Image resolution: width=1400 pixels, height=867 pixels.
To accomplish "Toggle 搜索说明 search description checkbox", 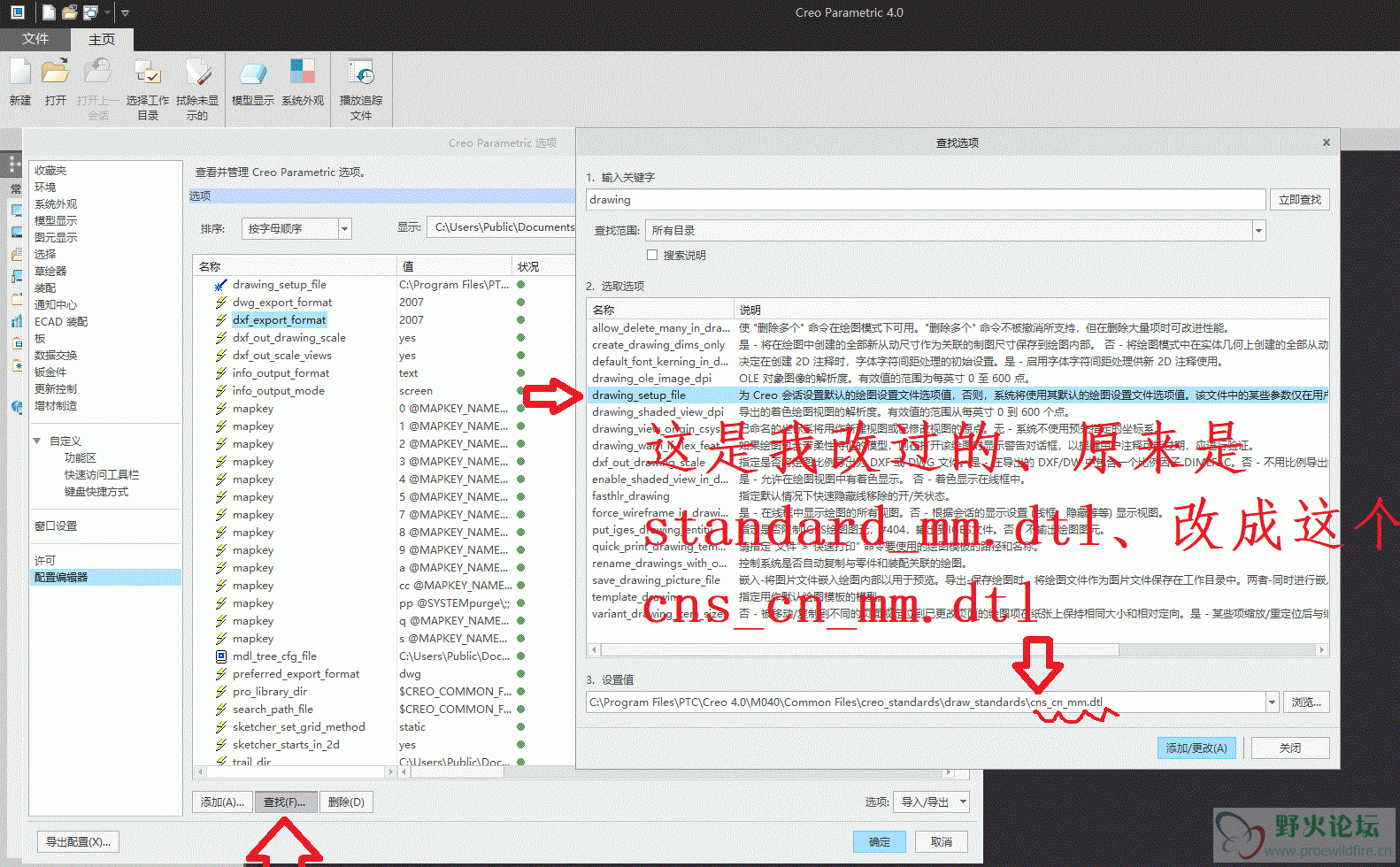I will pyautogui.click(x=652, y=255).
